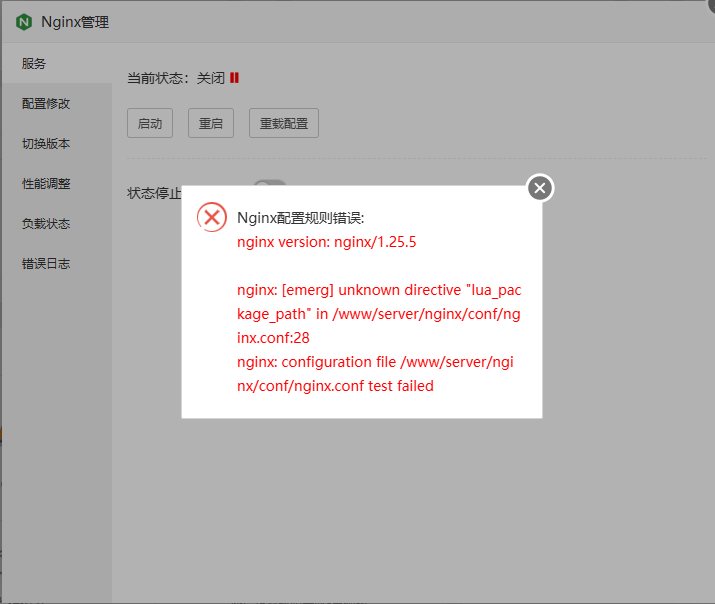Viewport: 715px width, 604px height.
Task: Click the nginx version: nginx/1.25.5 line
Action: (326, 242)
